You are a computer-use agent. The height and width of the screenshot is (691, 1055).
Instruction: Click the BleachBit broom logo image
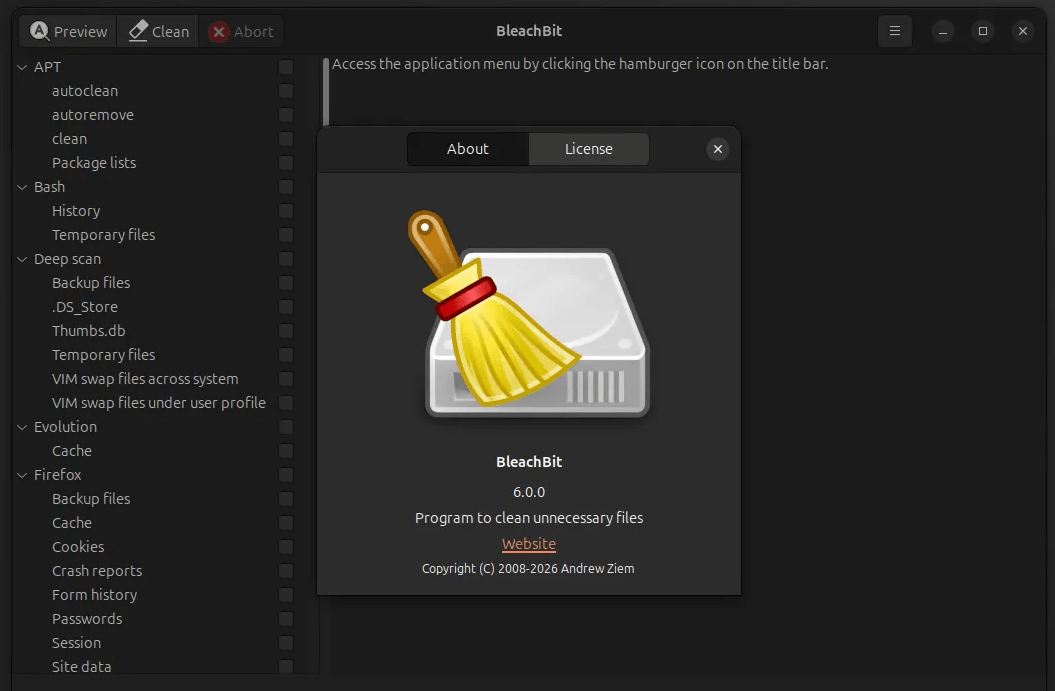pyautogui.click(x=528, y=314)
